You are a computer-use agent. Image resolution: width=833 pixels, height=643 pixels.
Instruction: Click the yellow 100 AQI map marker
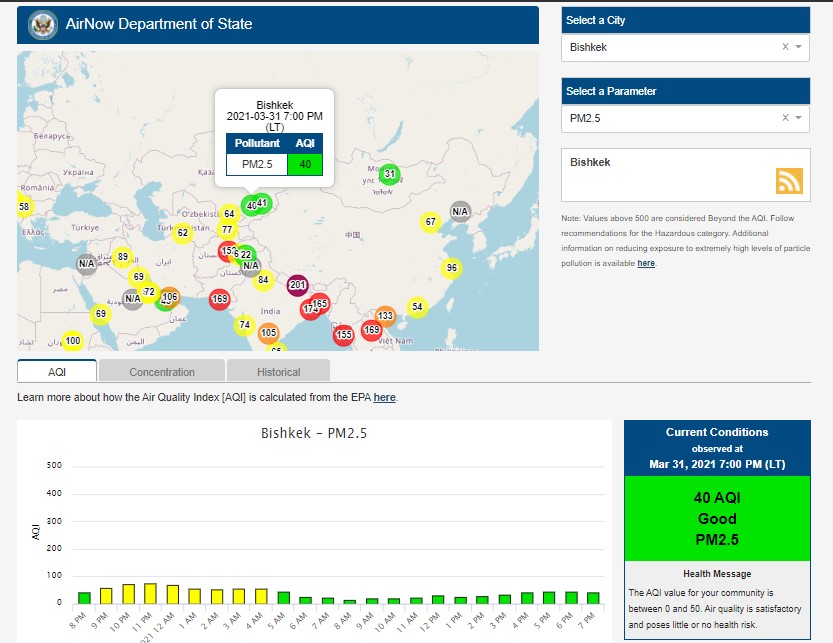72,341
